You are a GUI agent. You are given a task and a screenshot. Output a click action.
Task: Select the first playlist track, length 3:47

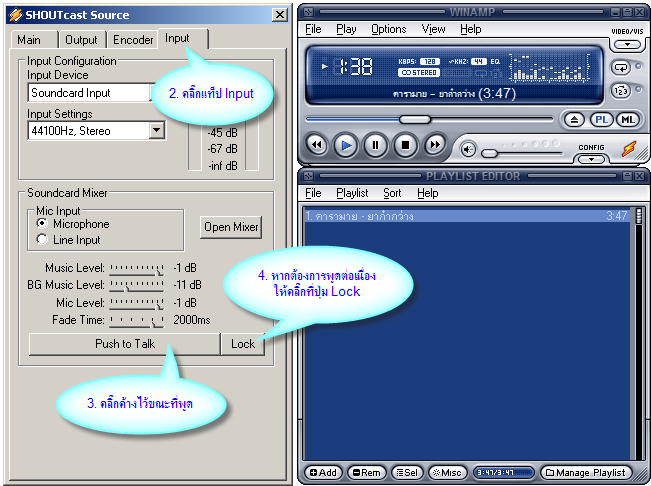[466, 215]
